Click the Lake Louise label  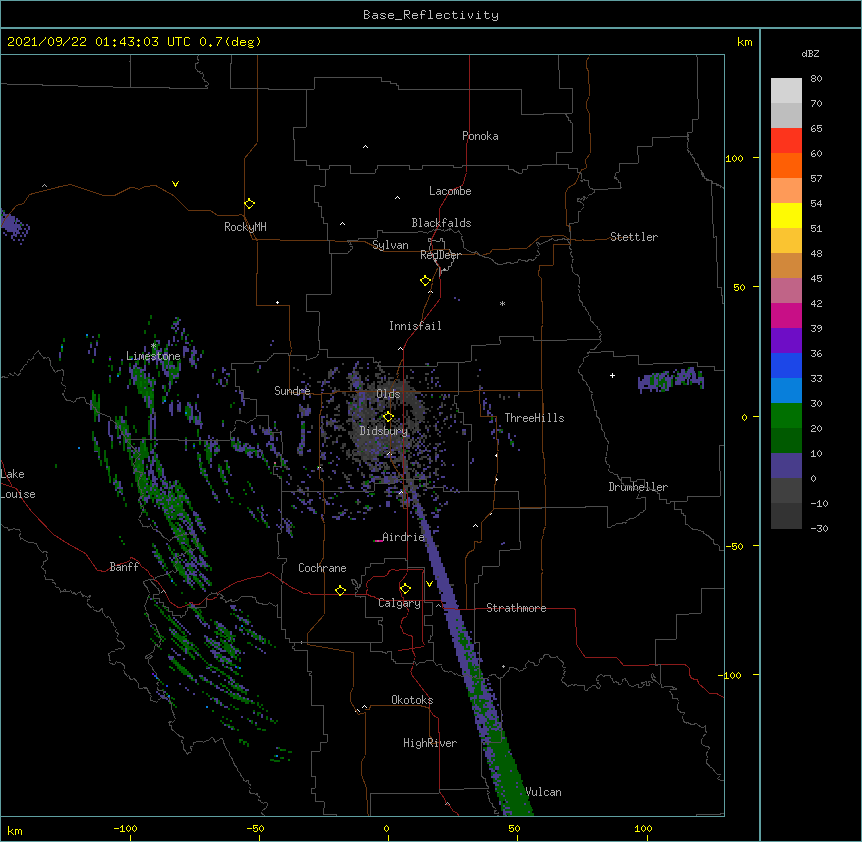coord(18,484)
